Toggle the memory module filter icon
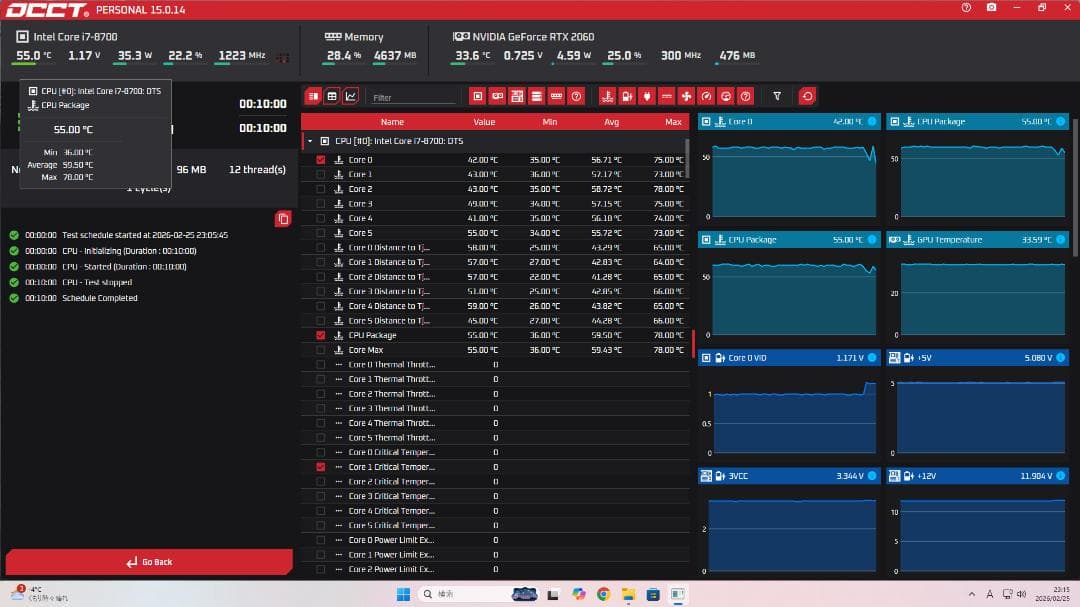Viewport: 1080px width, 607px height. (557, 96)
